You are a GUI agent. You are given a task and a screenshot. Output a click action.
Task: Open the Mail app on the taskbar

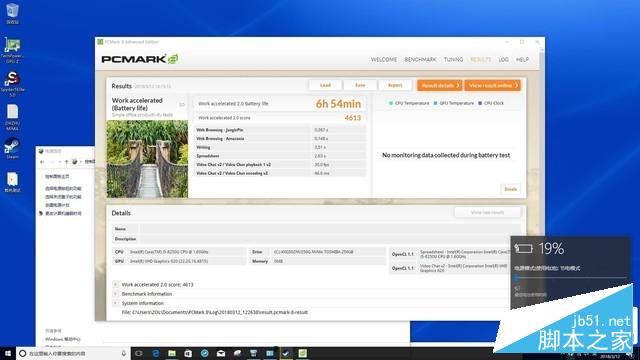(x=221, y=353)
